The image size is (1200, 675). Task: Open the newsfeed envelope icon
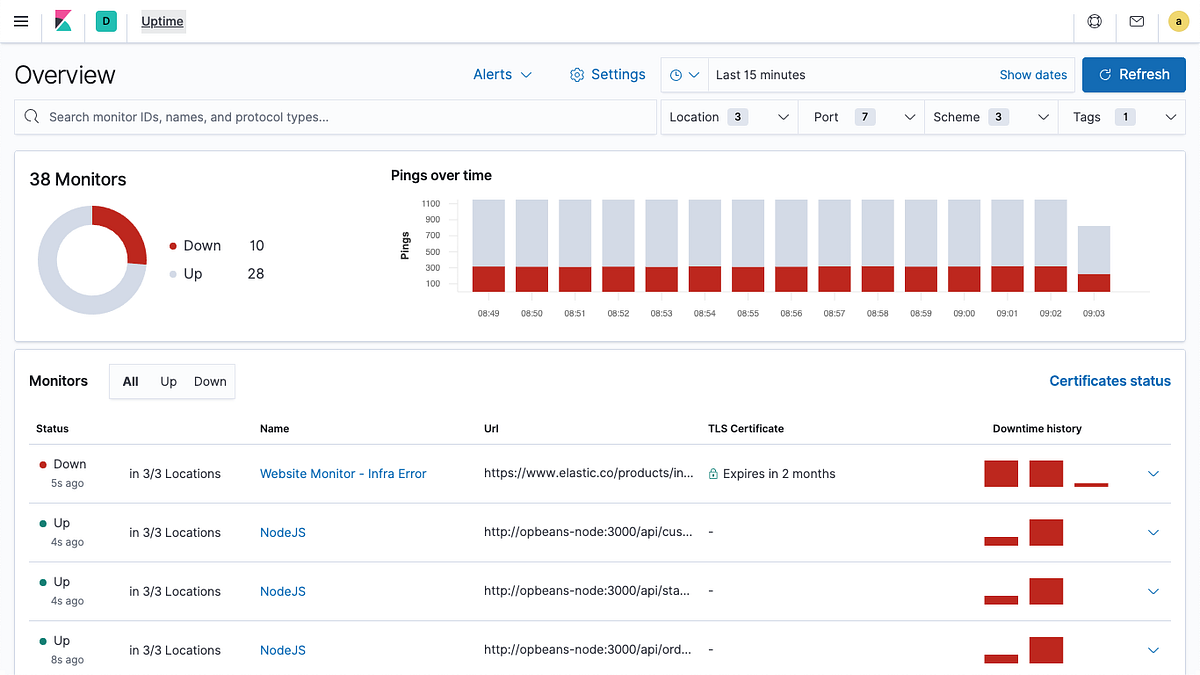click(x=1136, y=21)
